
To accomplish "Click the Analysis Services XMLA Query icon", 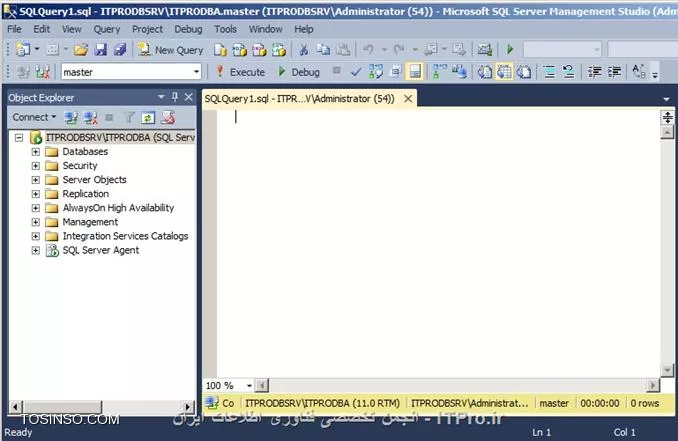I will point(279,50).
